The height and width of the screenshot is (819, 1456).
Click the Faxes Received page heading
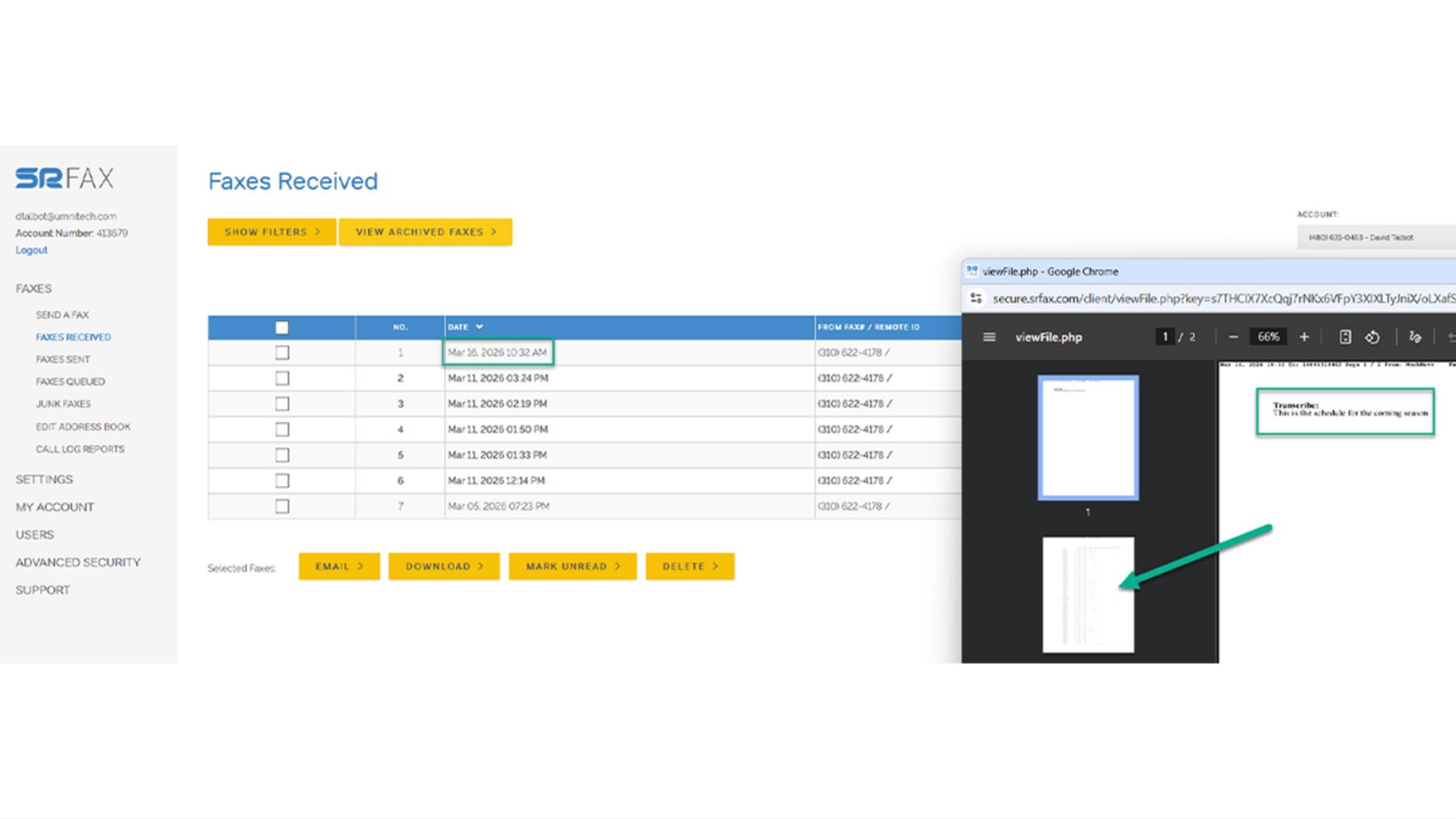(293, 181)
